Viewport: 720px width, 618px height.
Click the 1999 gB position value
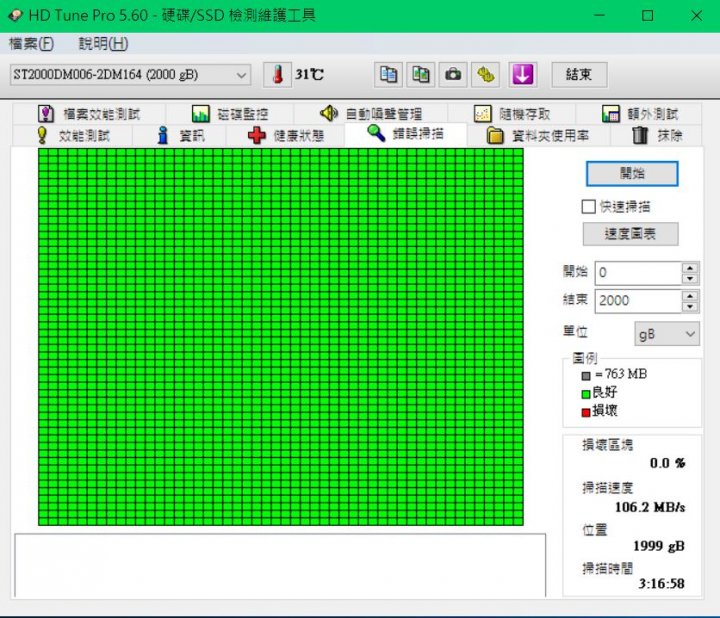[659, 546]
